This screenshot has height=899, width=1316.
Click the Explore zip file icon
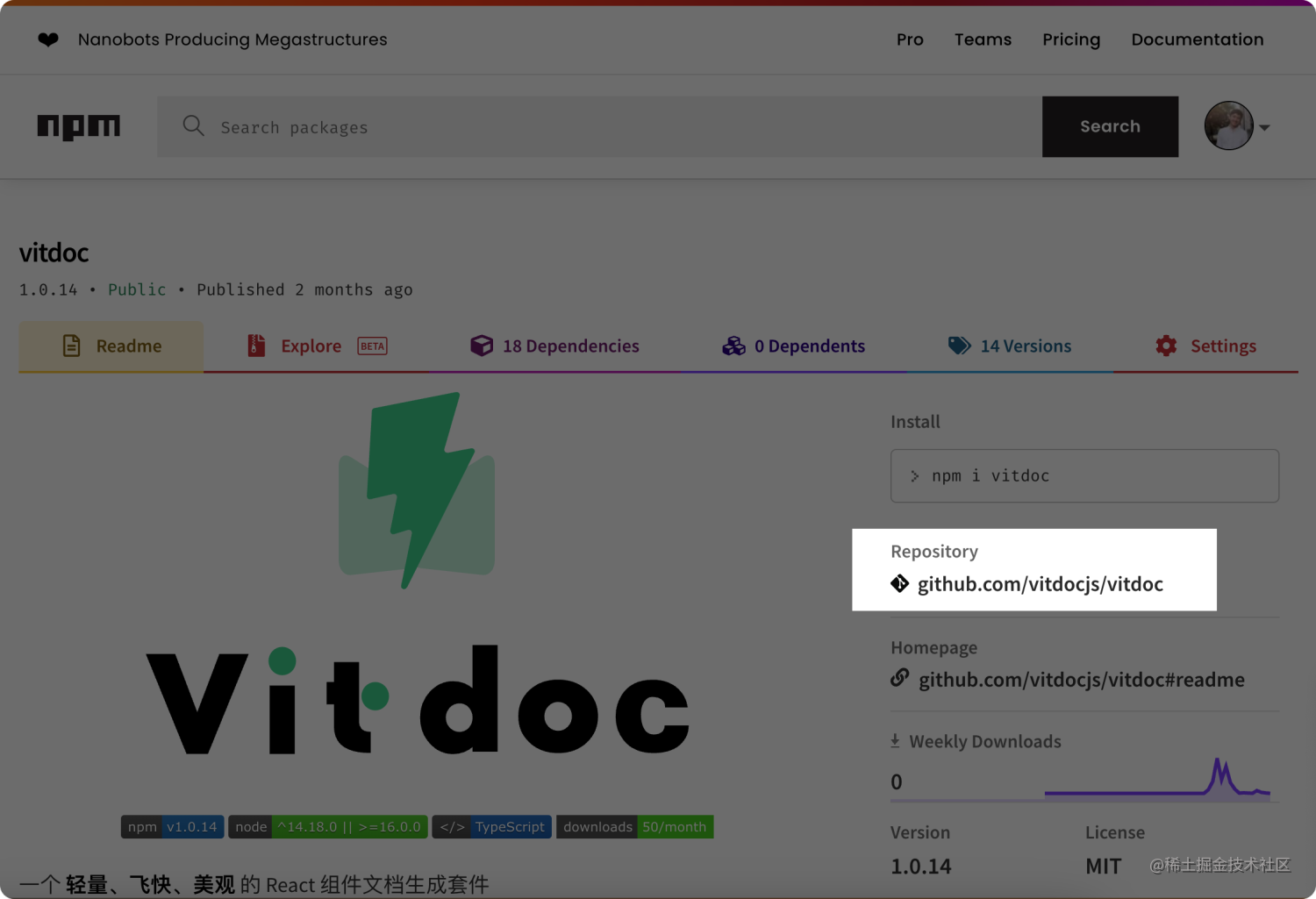(x=256, y=346)
